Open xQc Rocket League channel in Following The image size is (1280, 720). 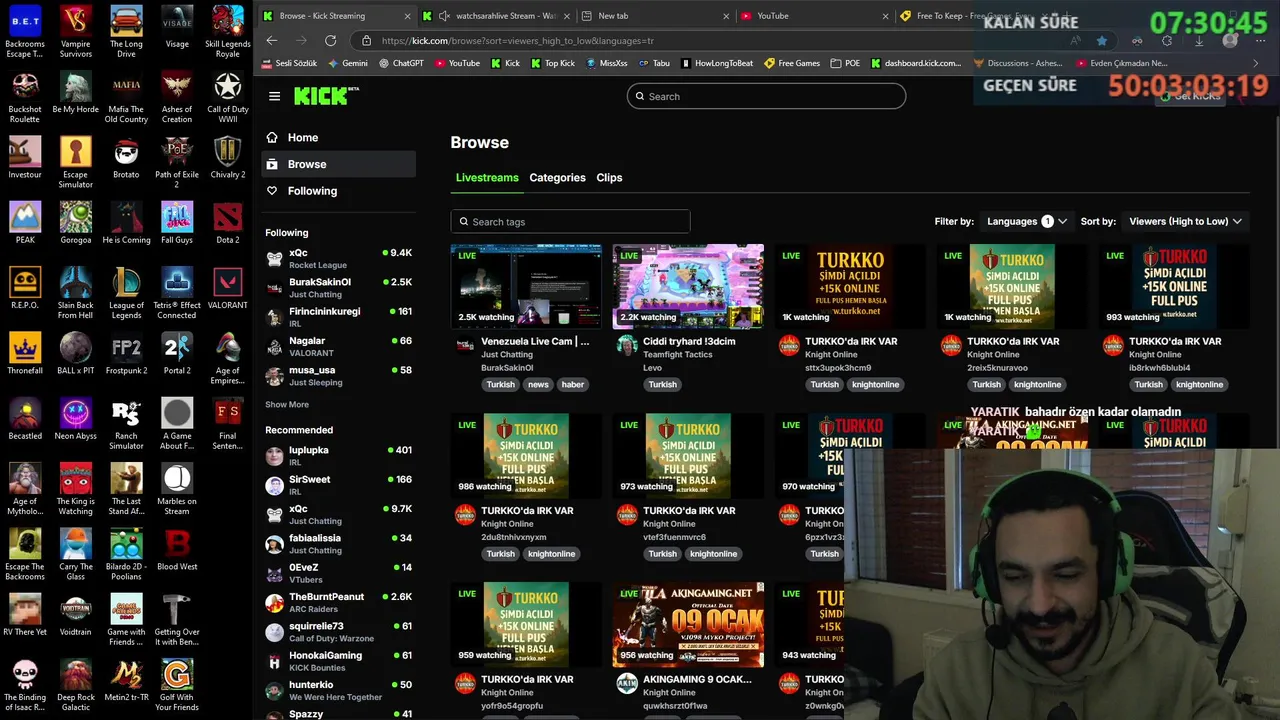[339, 258]
